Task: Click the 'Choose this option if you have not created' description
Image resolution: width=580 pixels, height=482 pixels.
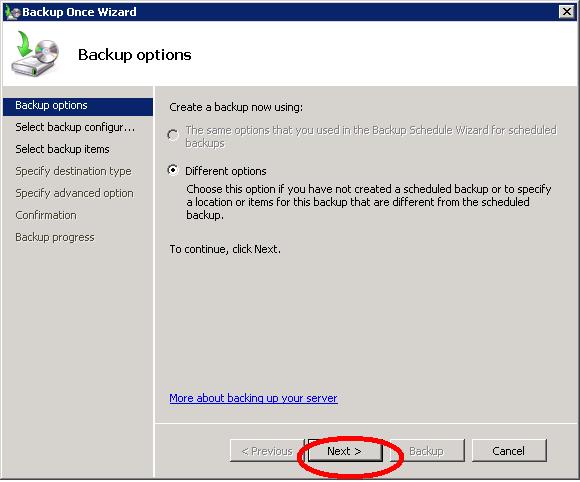Action: 368,202
